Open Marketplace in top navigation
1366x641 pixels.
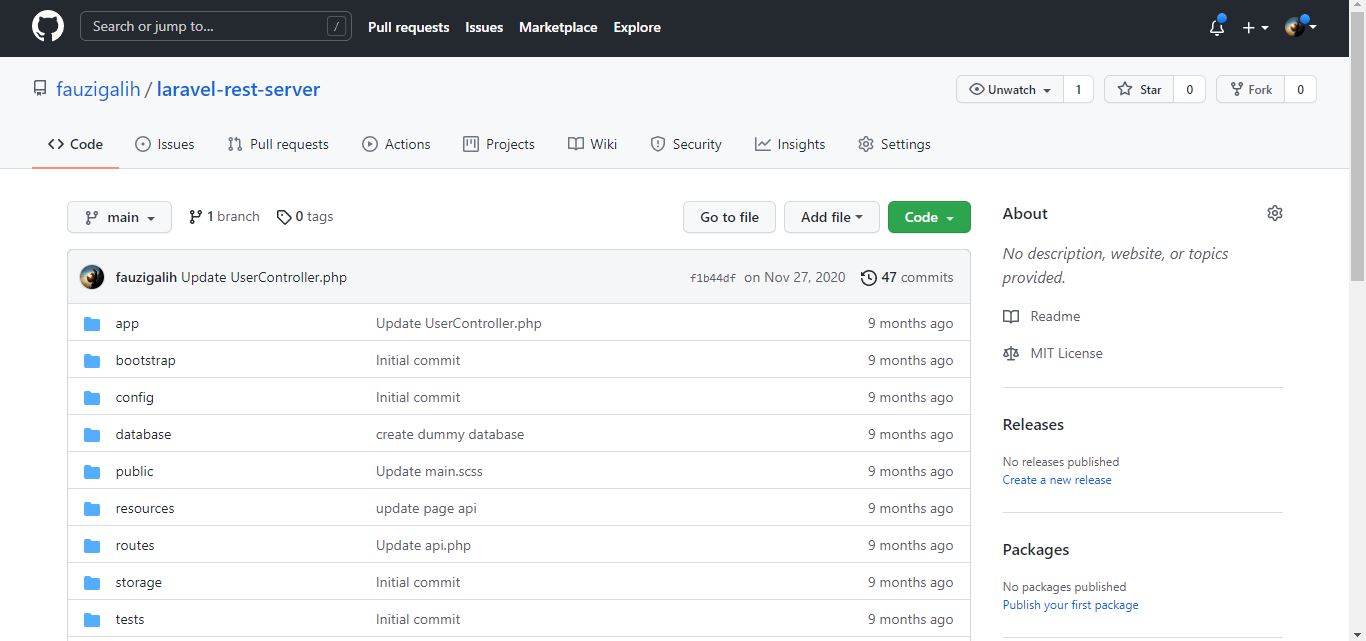[x=558, y=27]
